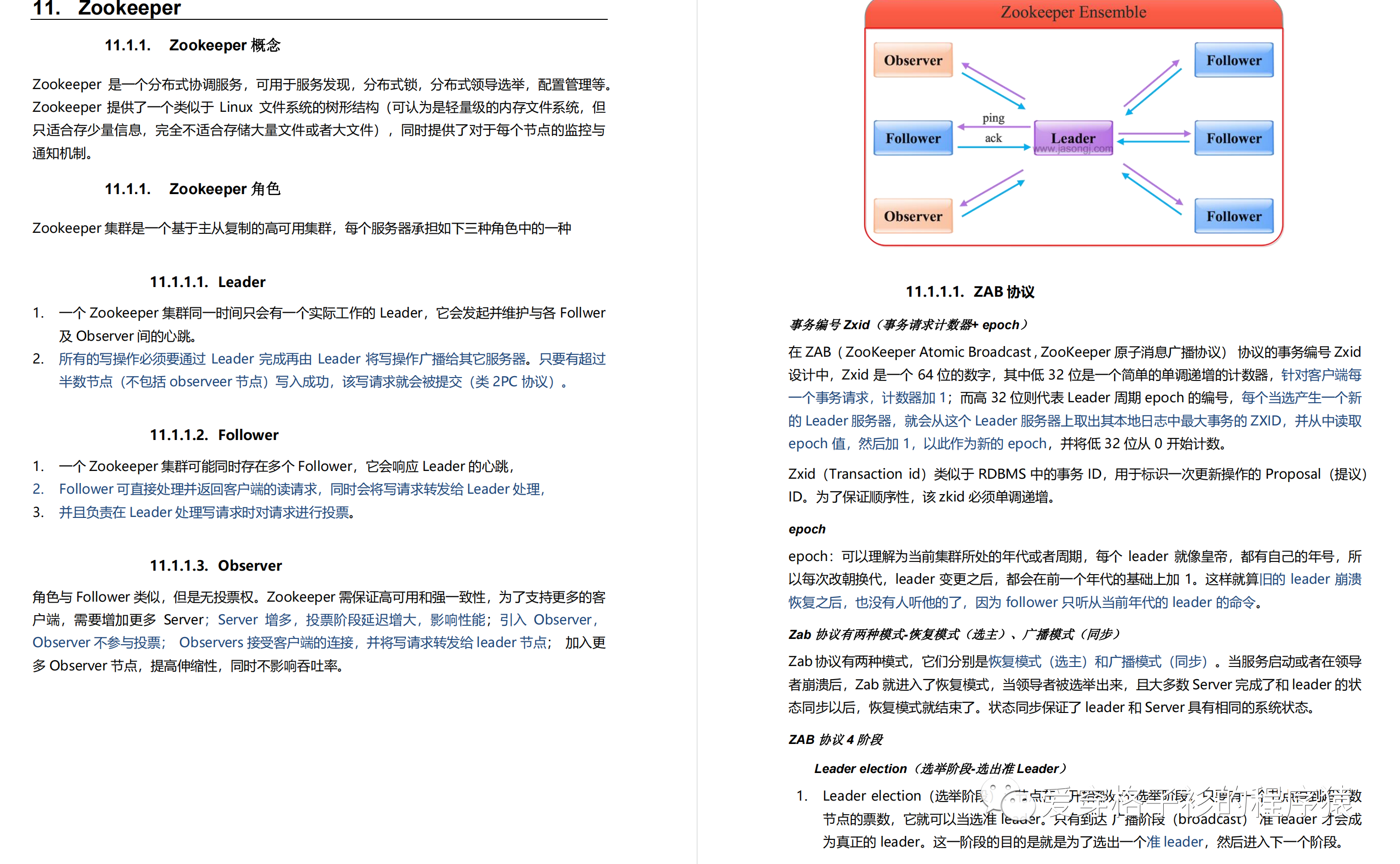1400x864 pixels.
Task: Click the top-left Observer box
Action: tap(912, 60)
